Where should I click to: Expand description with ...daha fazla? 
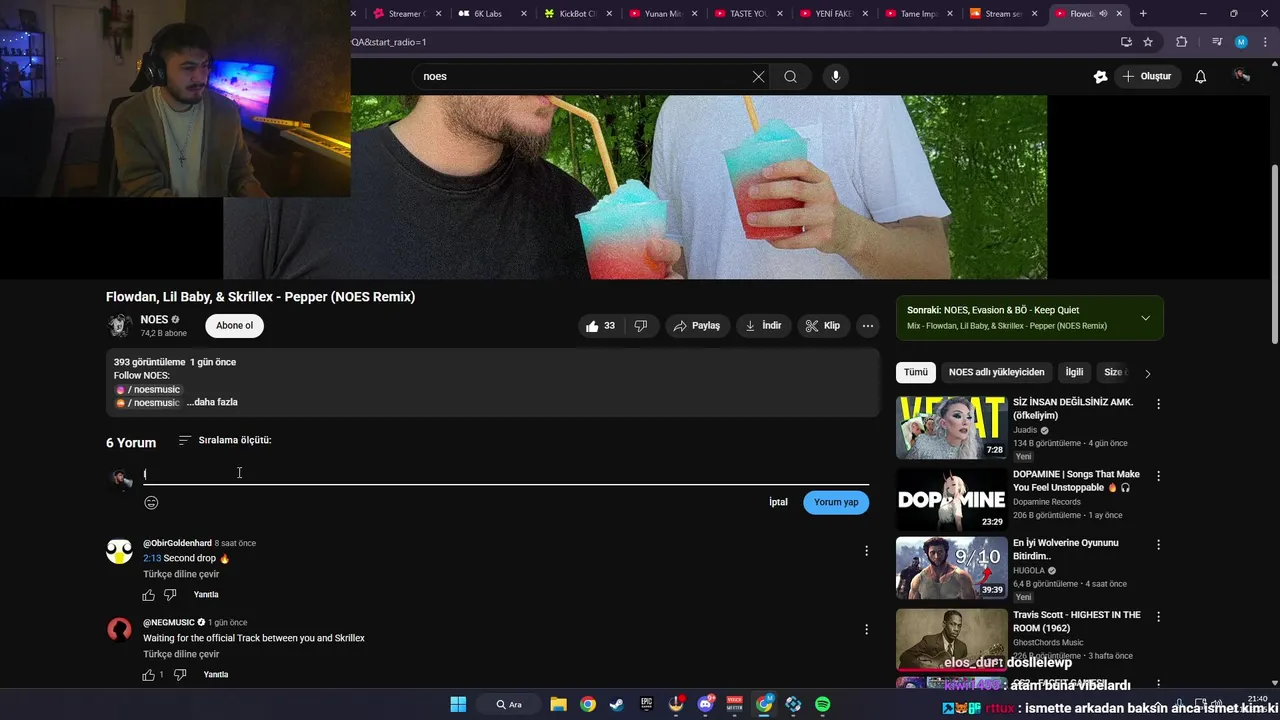pyautogui.click(x=212, y=402)
